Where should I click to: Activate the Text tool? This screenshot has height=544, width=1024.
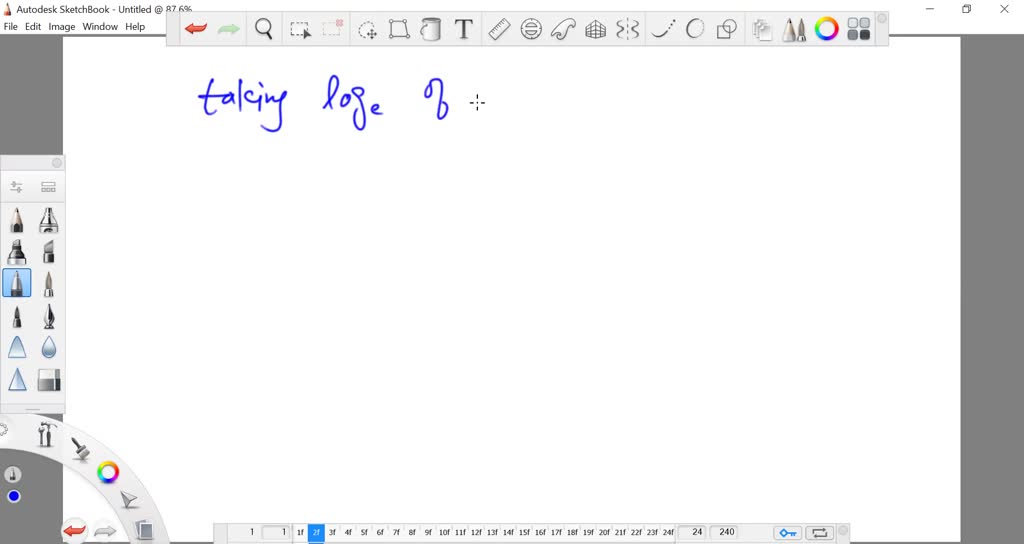[x=464, y=29]
